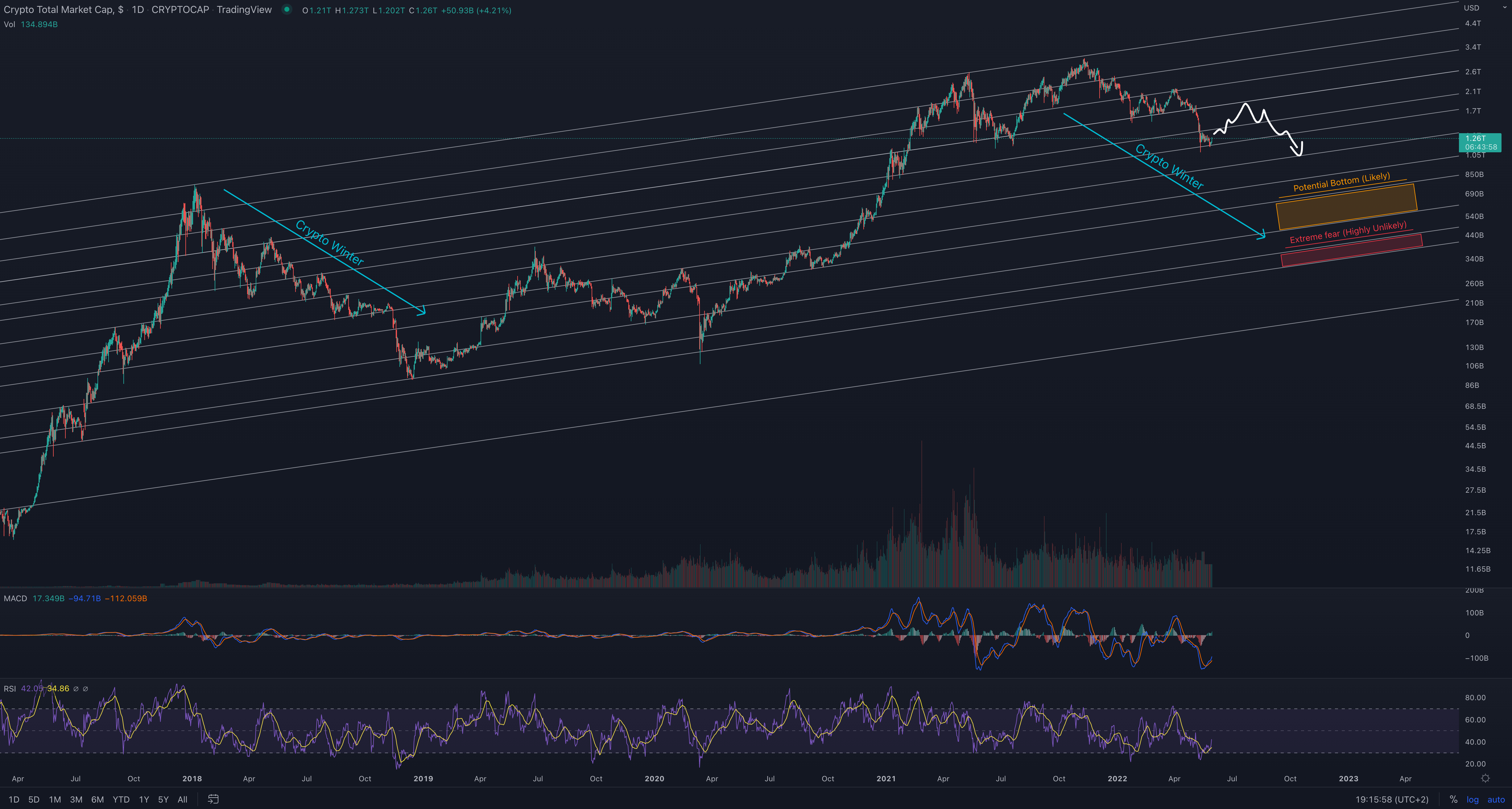Toggle percent scale mode
Image resolution: width=1512 pixels, height=809 pixels.
(1453, 799)
